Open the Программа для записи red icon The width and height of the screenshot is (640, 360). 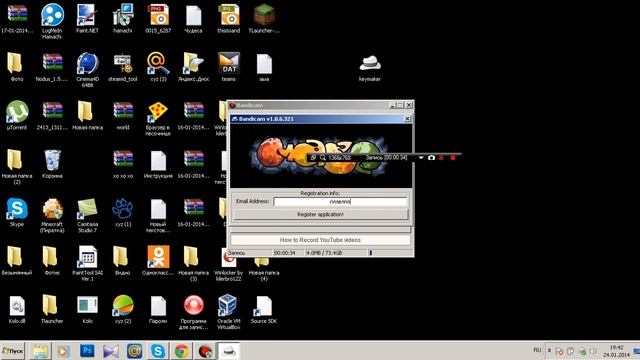click(193, 311)
